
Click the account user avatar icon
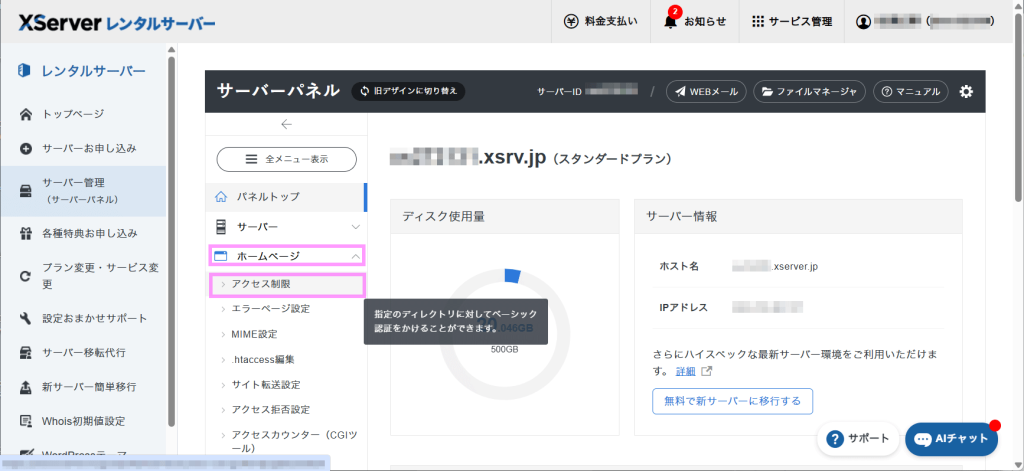click(864, 21)
